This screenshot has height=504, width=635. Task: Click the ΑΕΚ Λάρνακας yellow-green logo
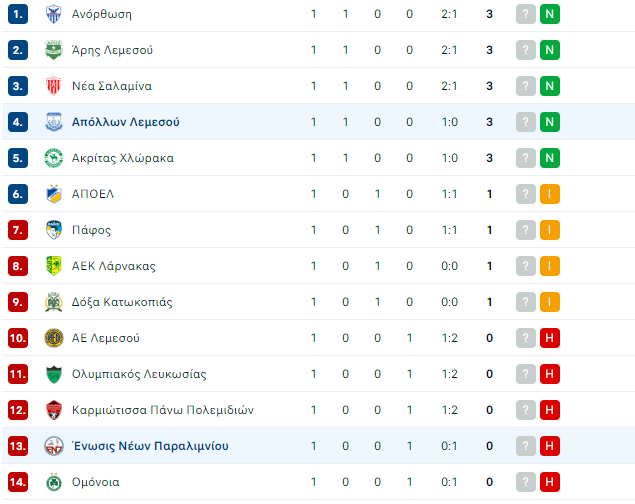53,266
